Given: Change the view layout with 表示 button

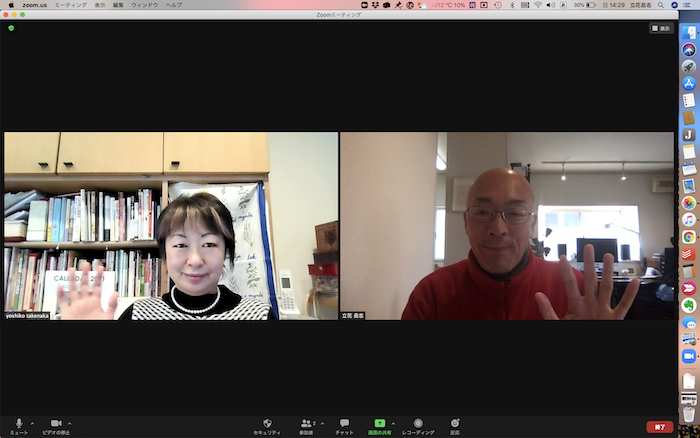Looking at the screenshot, I should click(x=661, y=28).
